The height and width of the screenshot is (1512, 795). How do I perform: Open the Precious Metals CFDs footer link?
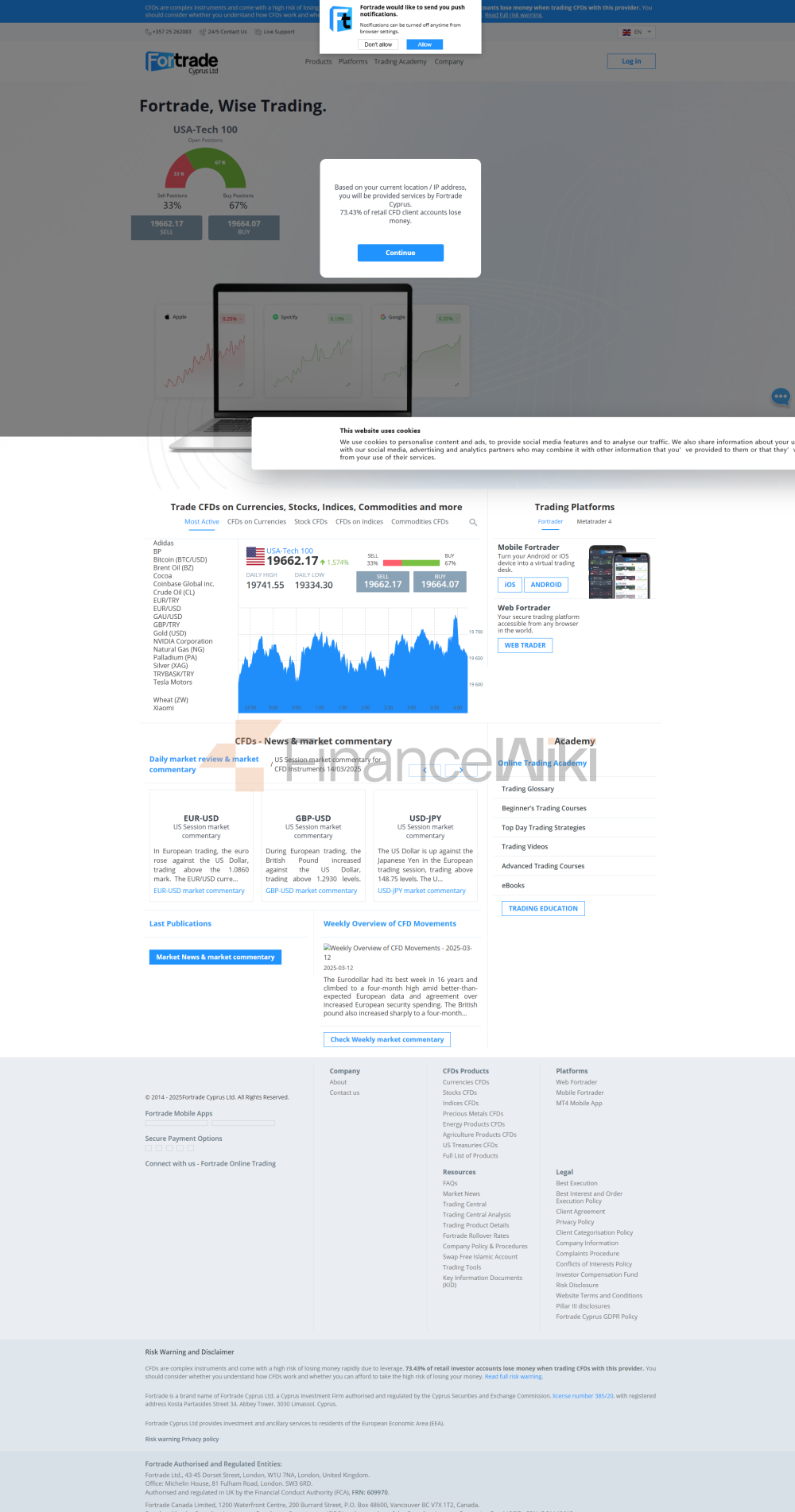coord(473,1114)
